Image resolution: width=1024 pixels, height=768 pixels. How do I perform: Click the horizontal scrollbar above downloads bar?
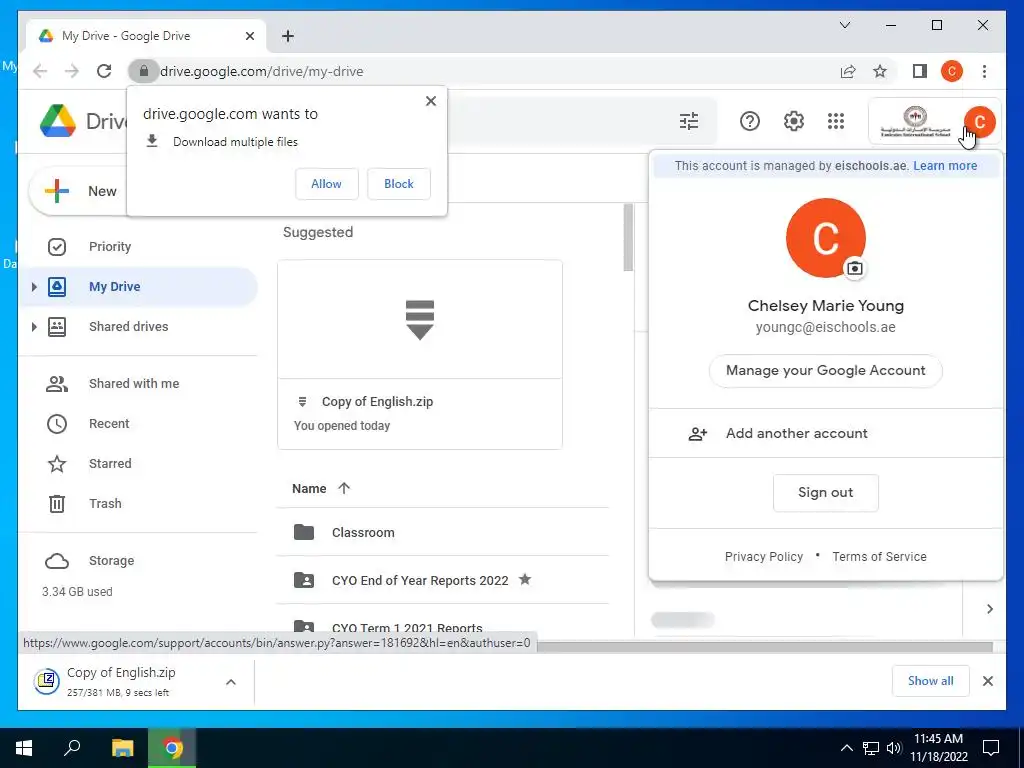(764, 647)
